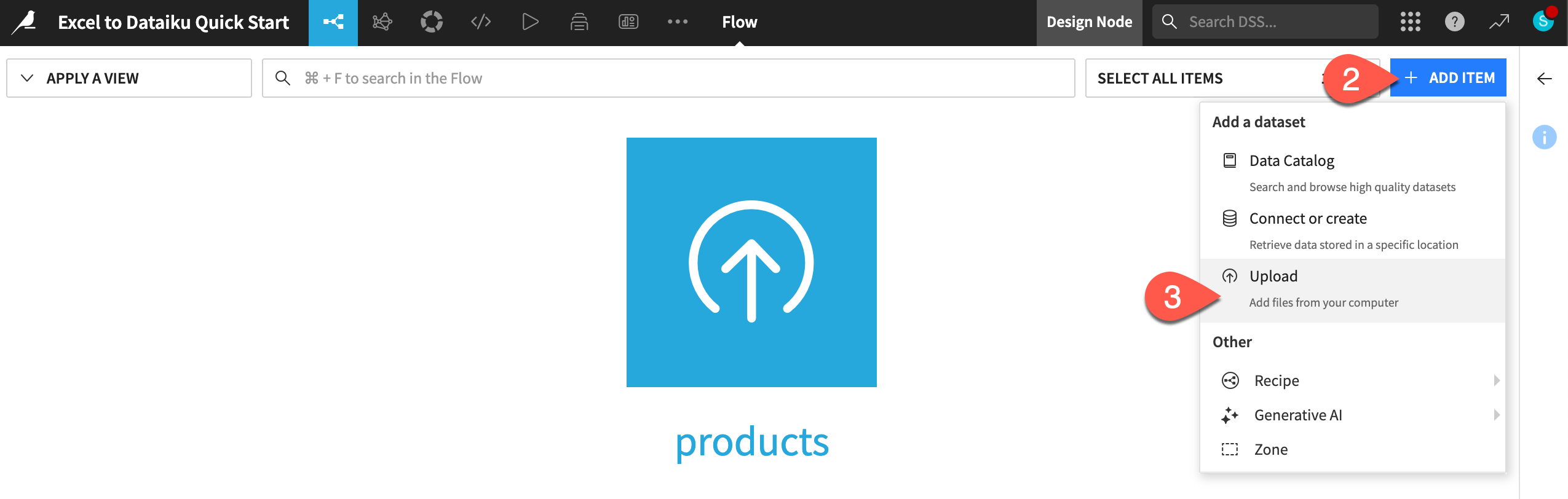1568x499 pixels.
Task: Click the Excel to Dataiku Quick Start title
Action: click(x=173, y=23)
